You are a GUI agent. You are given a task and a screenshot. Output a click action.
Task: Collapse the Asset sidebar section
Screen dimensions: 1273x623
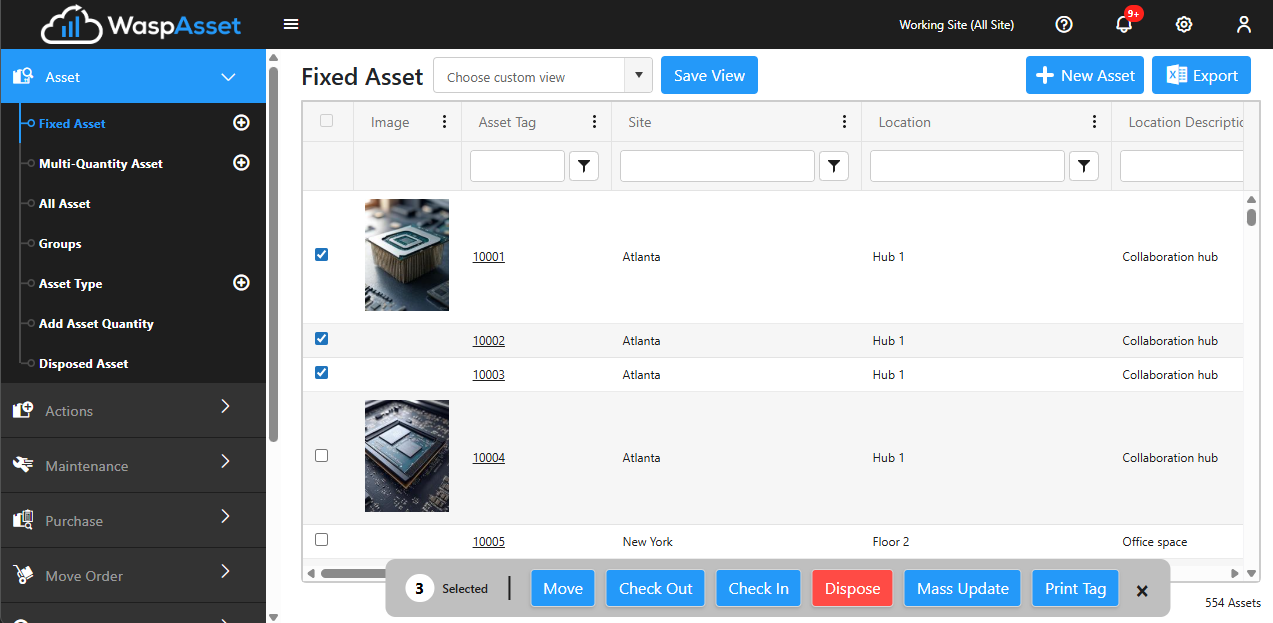[228, 77]
